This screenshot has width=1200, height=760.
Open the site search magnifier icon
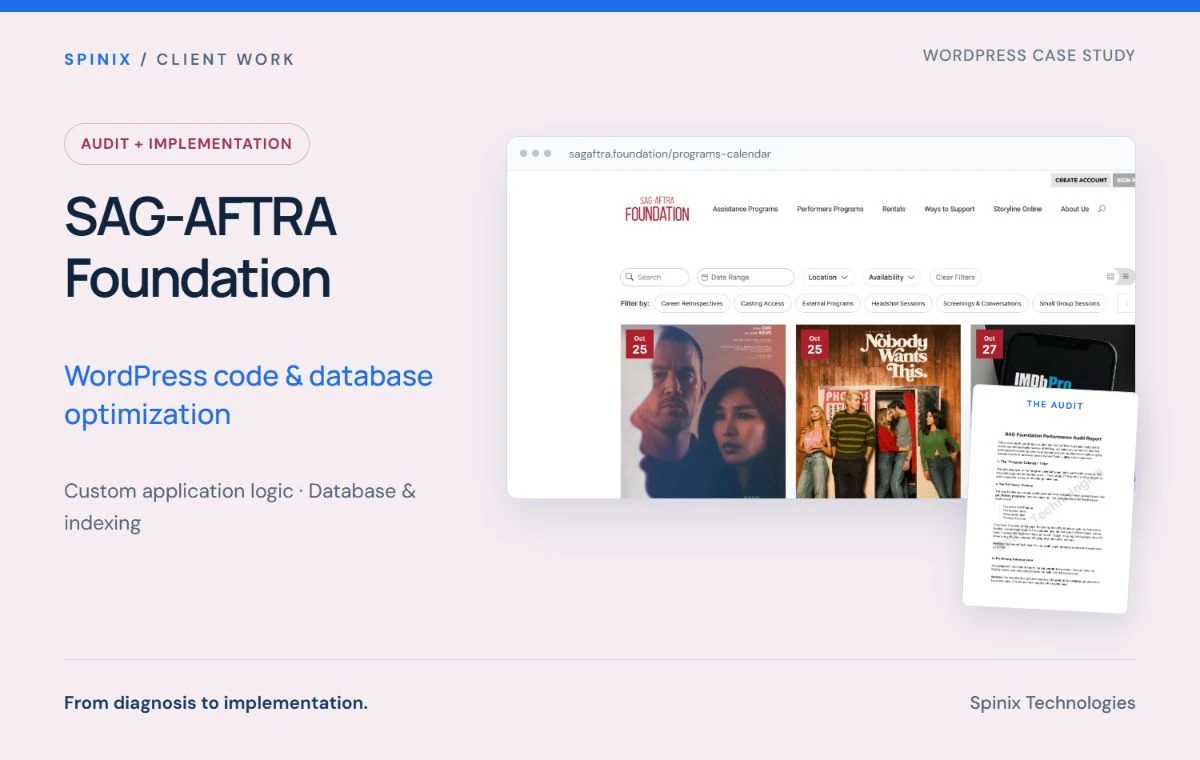1102,209
